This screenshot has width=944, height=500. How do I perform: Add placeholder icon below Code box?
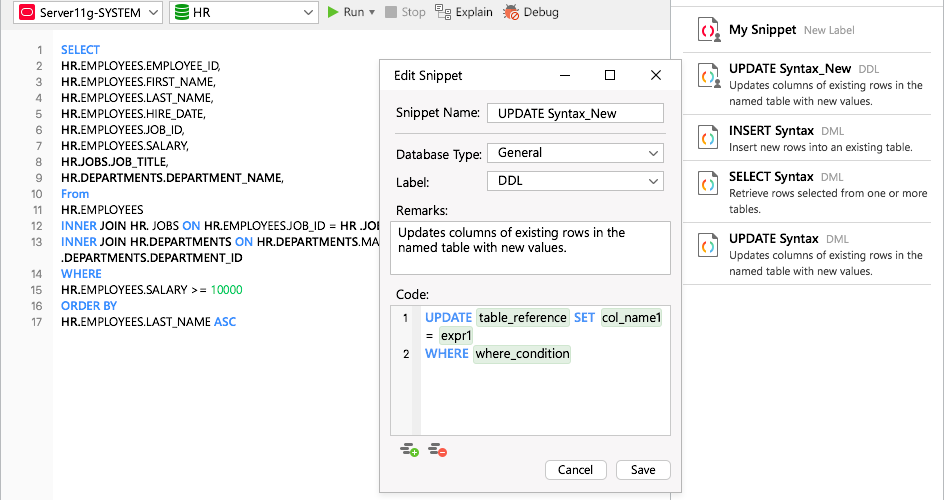coord(409,449)
